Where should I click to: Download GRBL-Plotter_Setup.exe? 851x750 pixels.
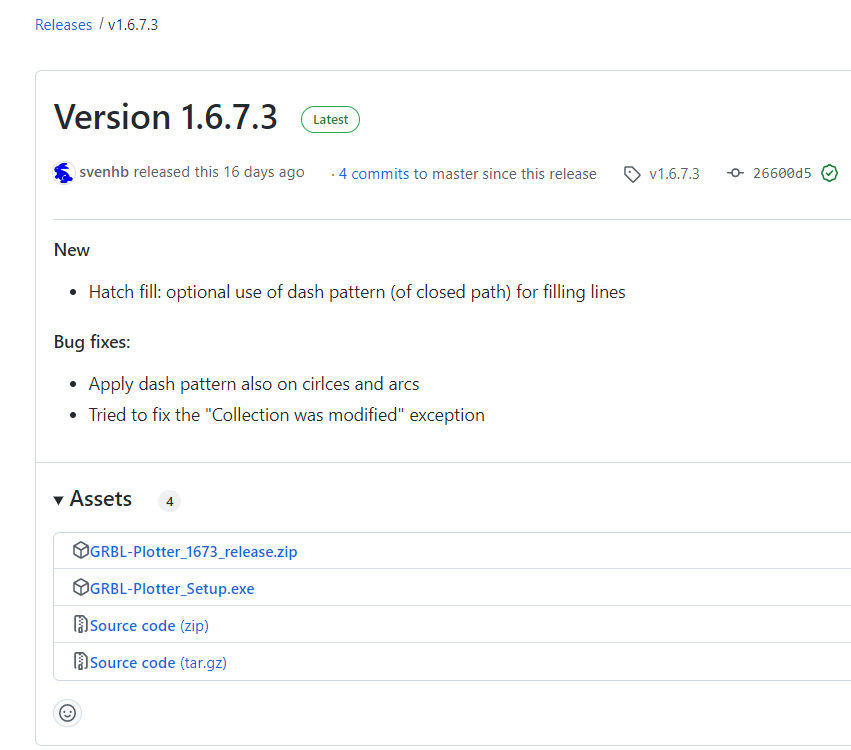point(172,589)
